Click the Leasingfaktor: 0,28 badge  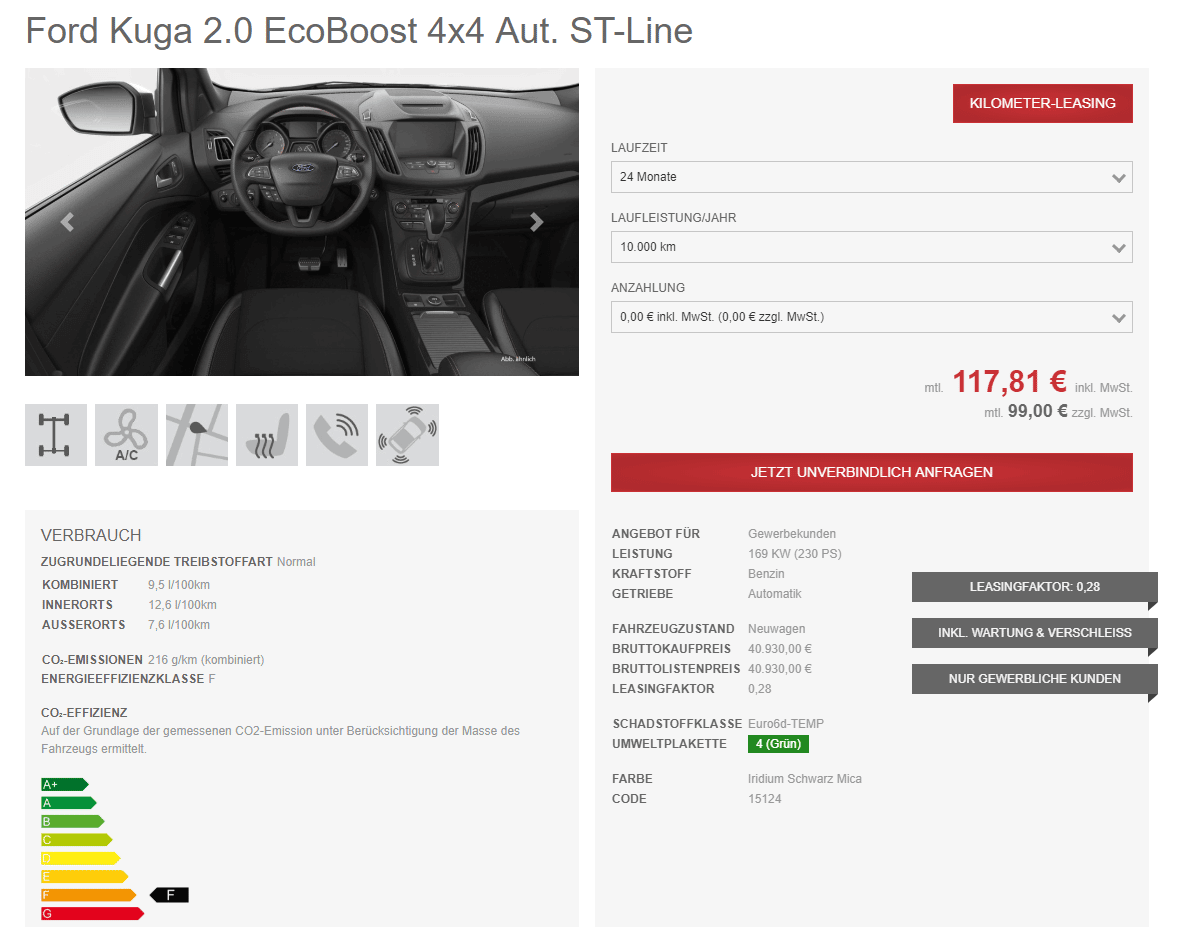tap(1034, 587)
